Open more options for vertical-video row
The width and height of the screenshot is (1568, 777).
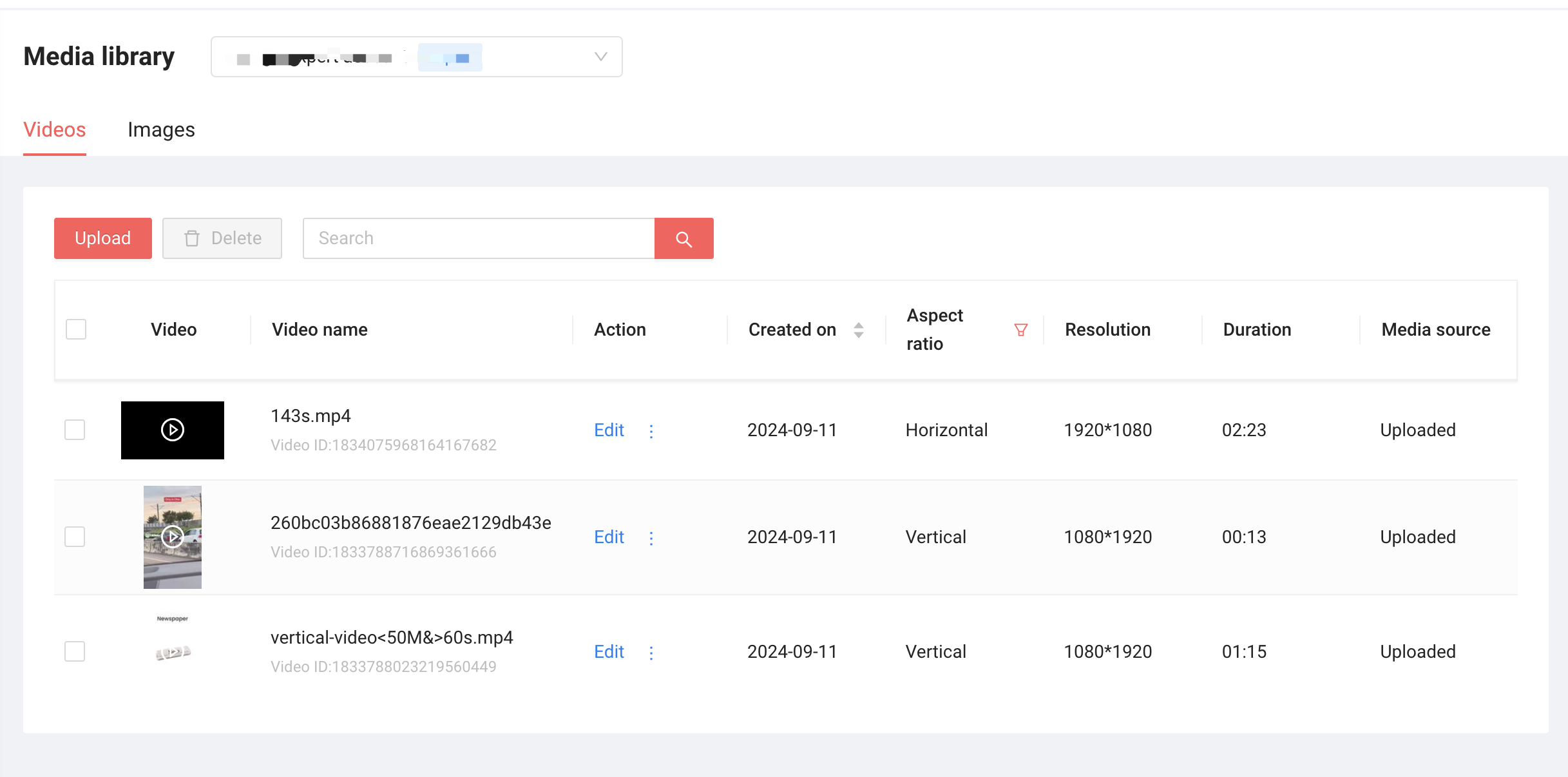[651, 653]
